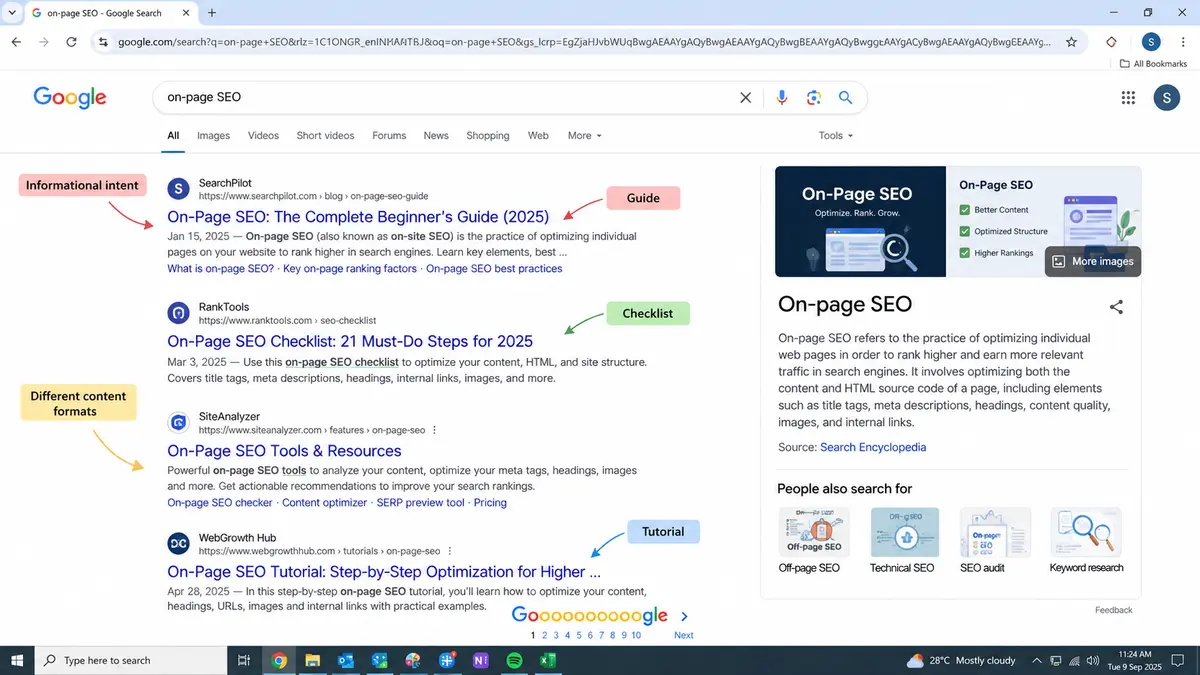
Task: Open Technical SEO related search thumbnail
Action: pos(904,532)
